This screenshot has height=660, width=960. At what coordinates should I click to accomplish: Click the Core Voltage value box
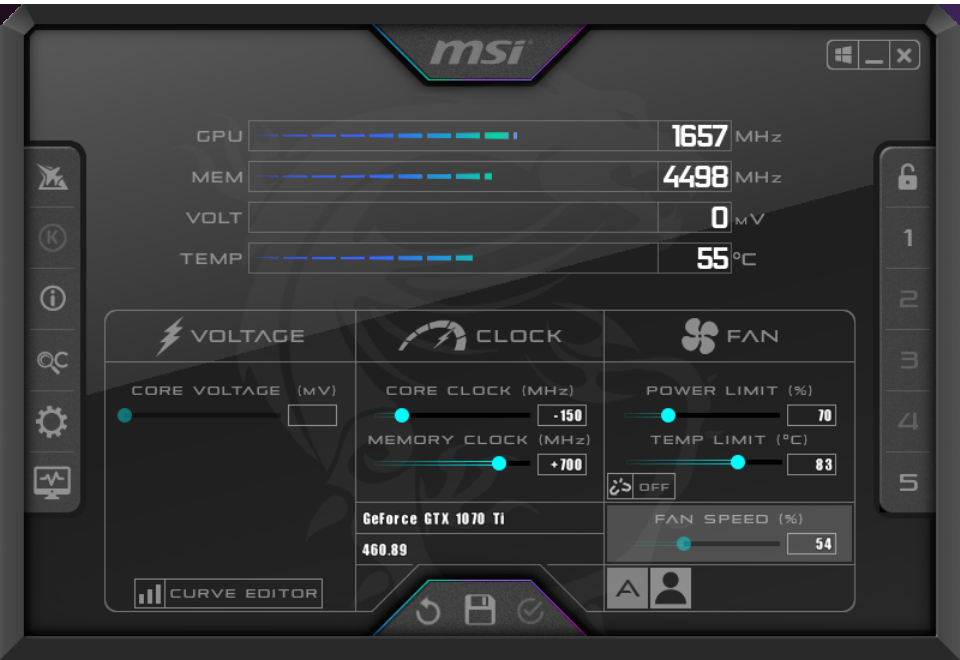pos(312,415)
